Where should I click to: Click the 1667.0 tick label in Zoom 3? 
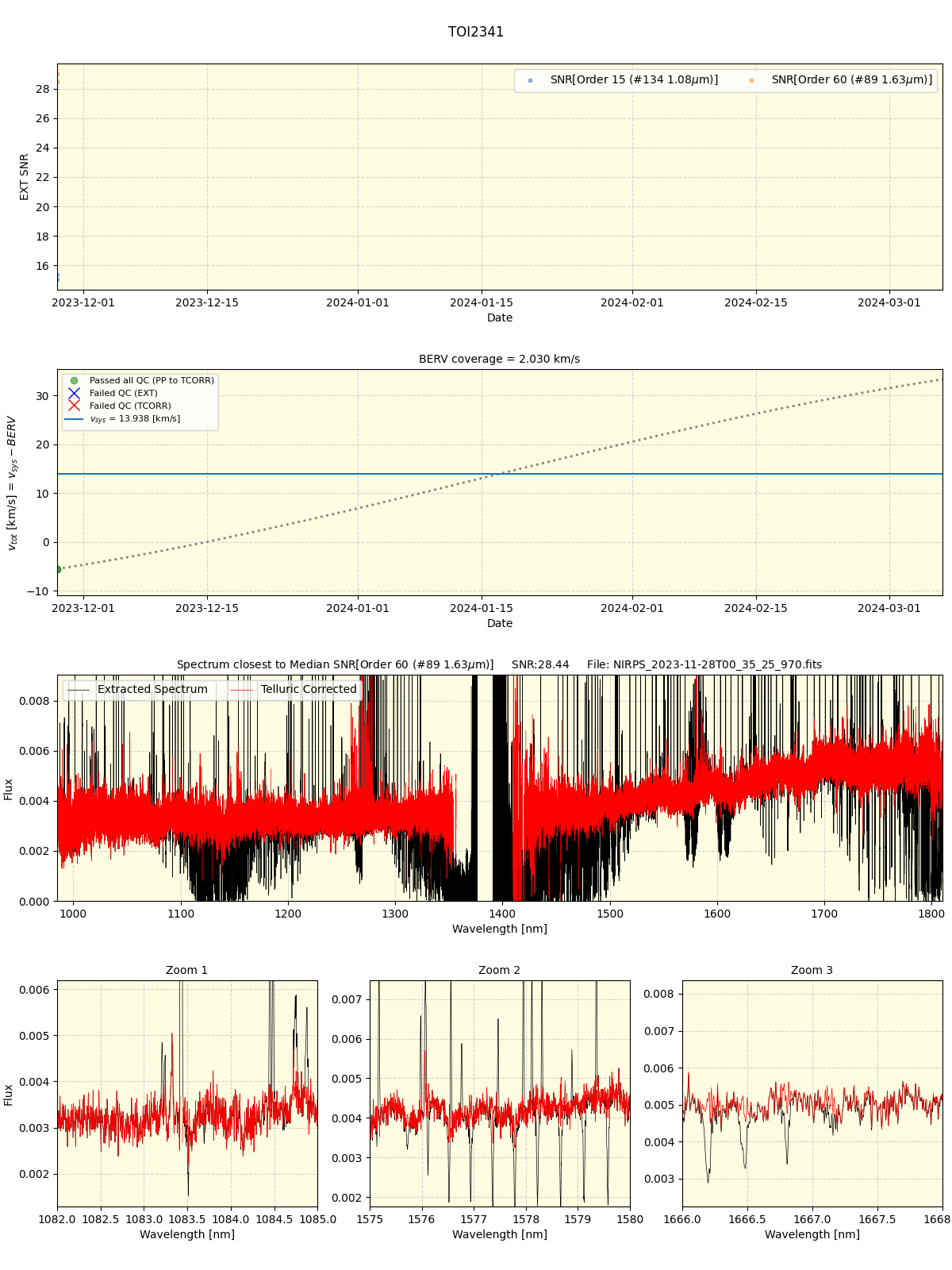(812, 1219)
